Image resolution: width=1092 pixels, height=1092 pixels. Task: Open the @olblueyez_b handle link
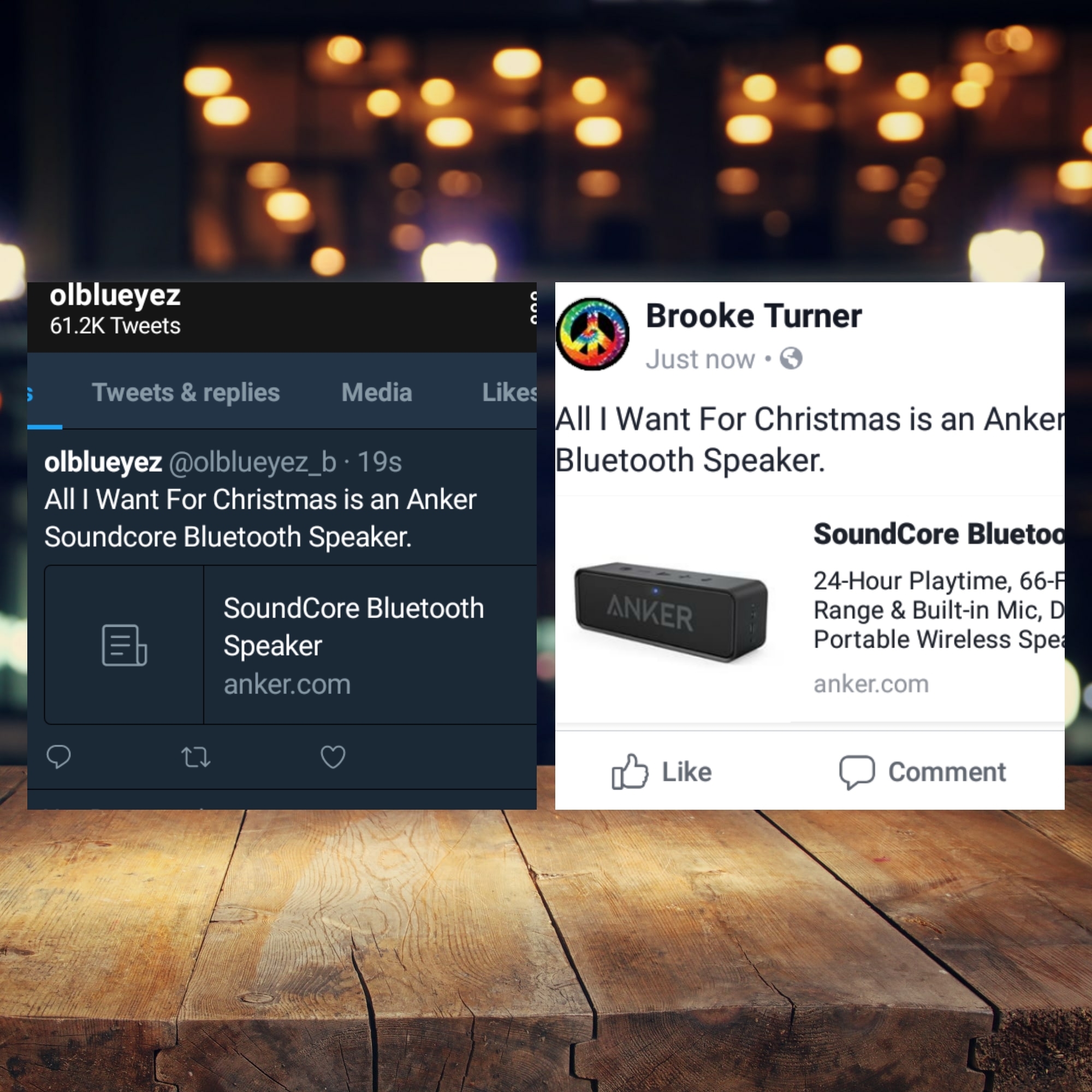pyautogui.click(x=253, y=462)
